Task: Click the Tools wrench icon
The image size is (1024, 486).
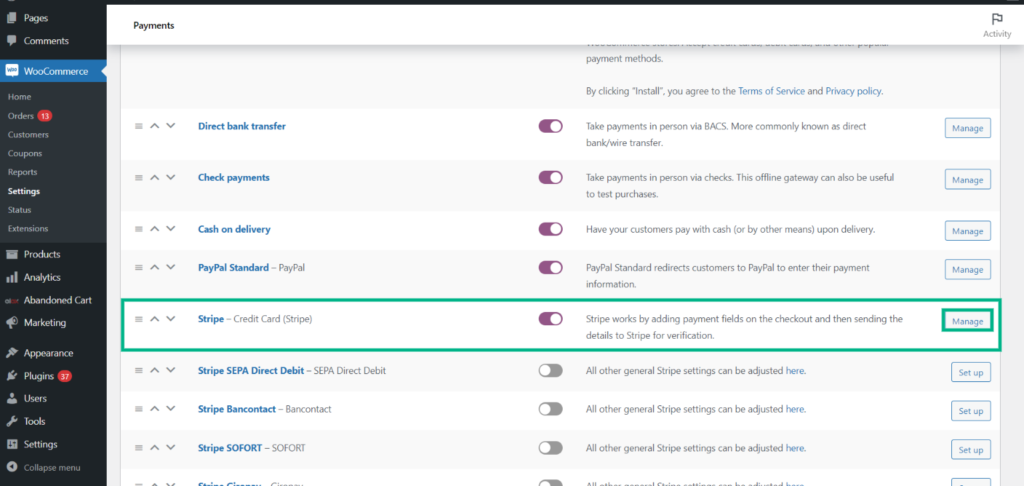Action: click(x=12, y=421)
